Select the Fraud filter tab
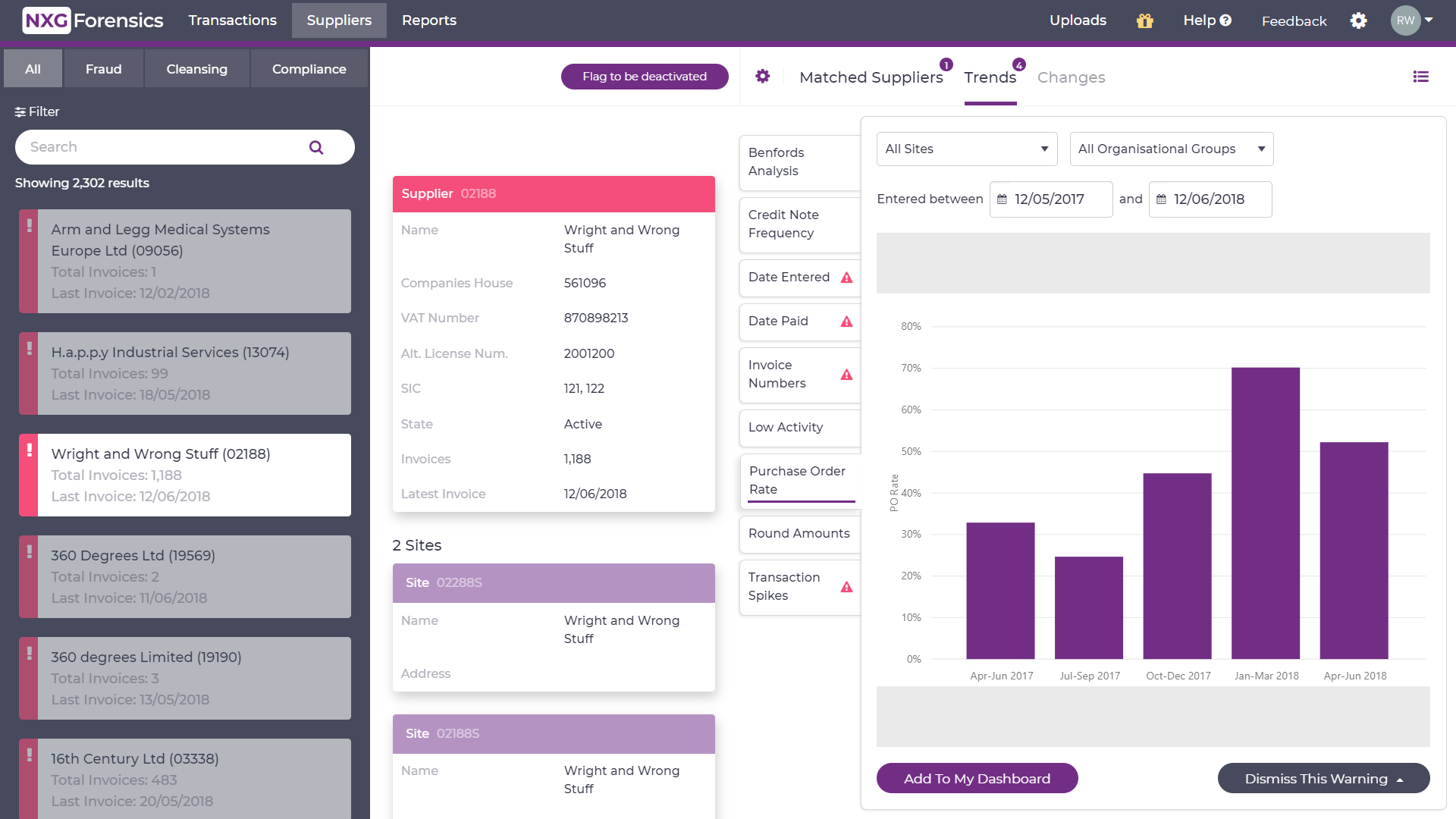Screen dimensions: 1456x819 tap(103, 68)
